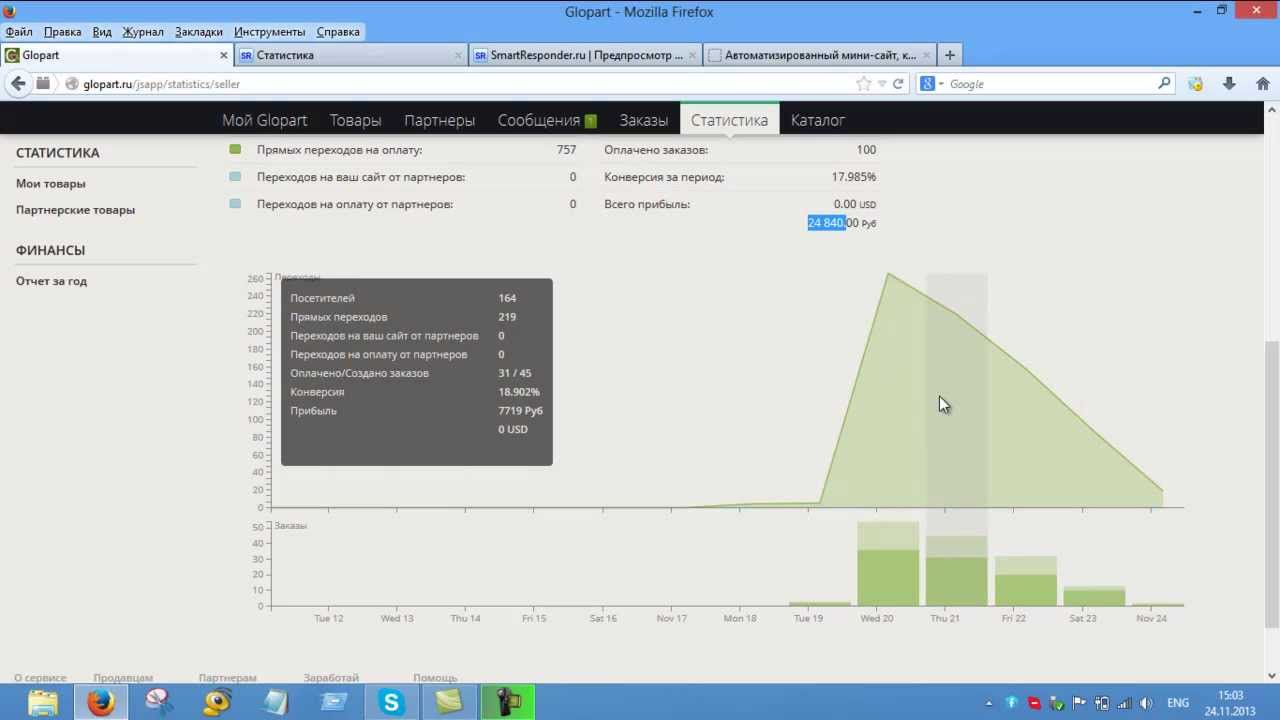
Task: Open Skype from the taskbar
Action: coord(391,703)
